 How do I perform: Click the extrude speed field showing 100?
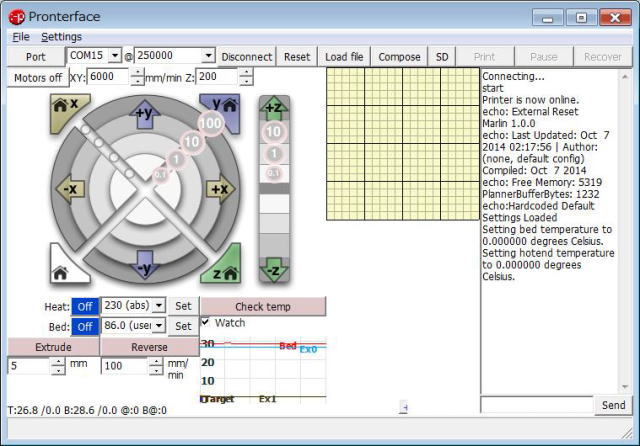pyautogui.click(x=125, y=366)
